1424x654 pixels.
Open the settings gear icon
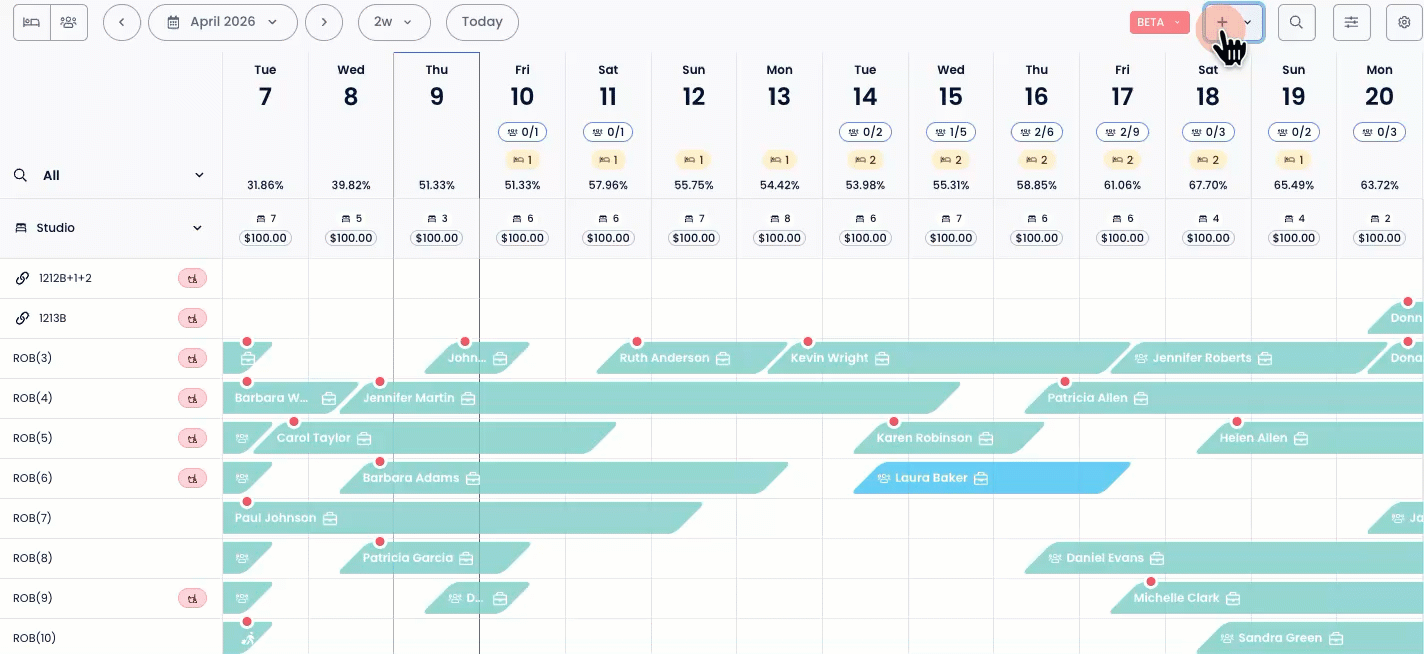tap(1404, 22)
